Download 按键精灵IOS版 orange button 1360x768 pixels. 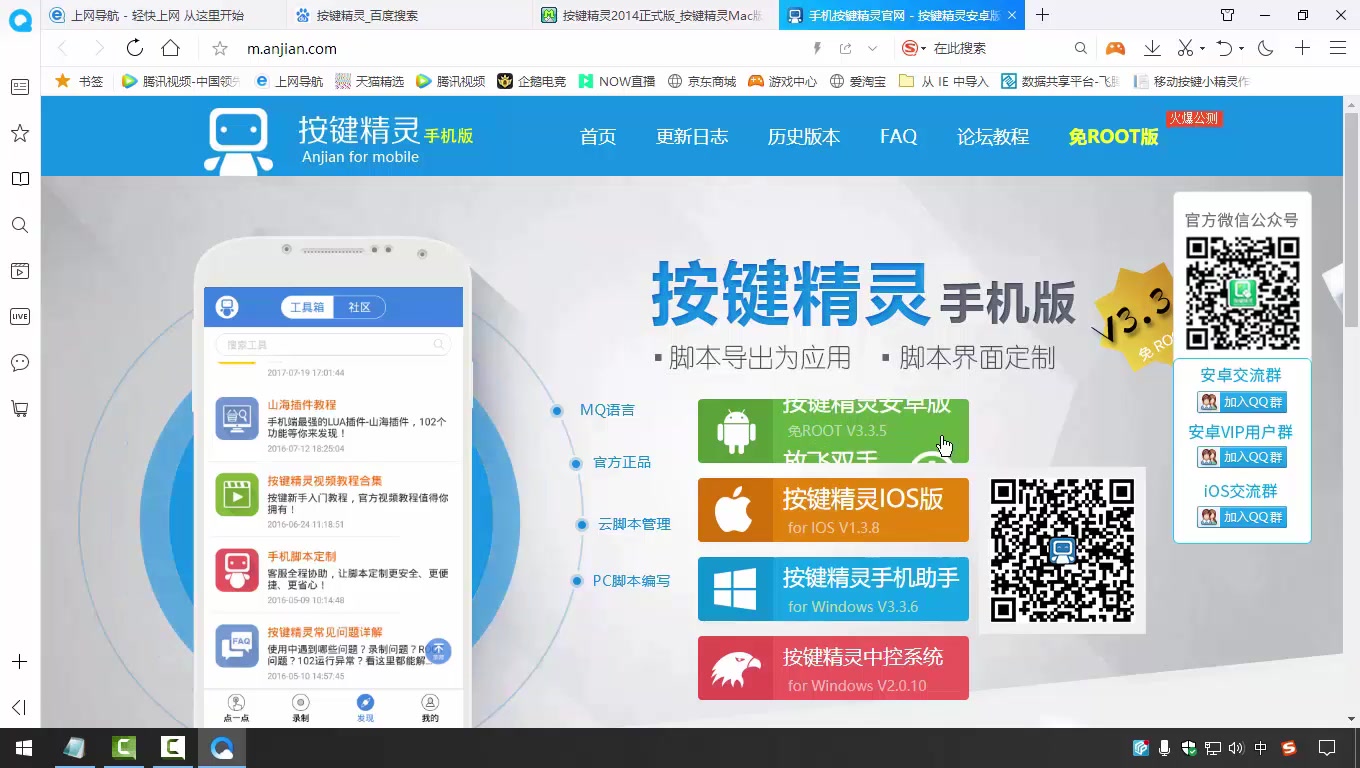[833, 510]
